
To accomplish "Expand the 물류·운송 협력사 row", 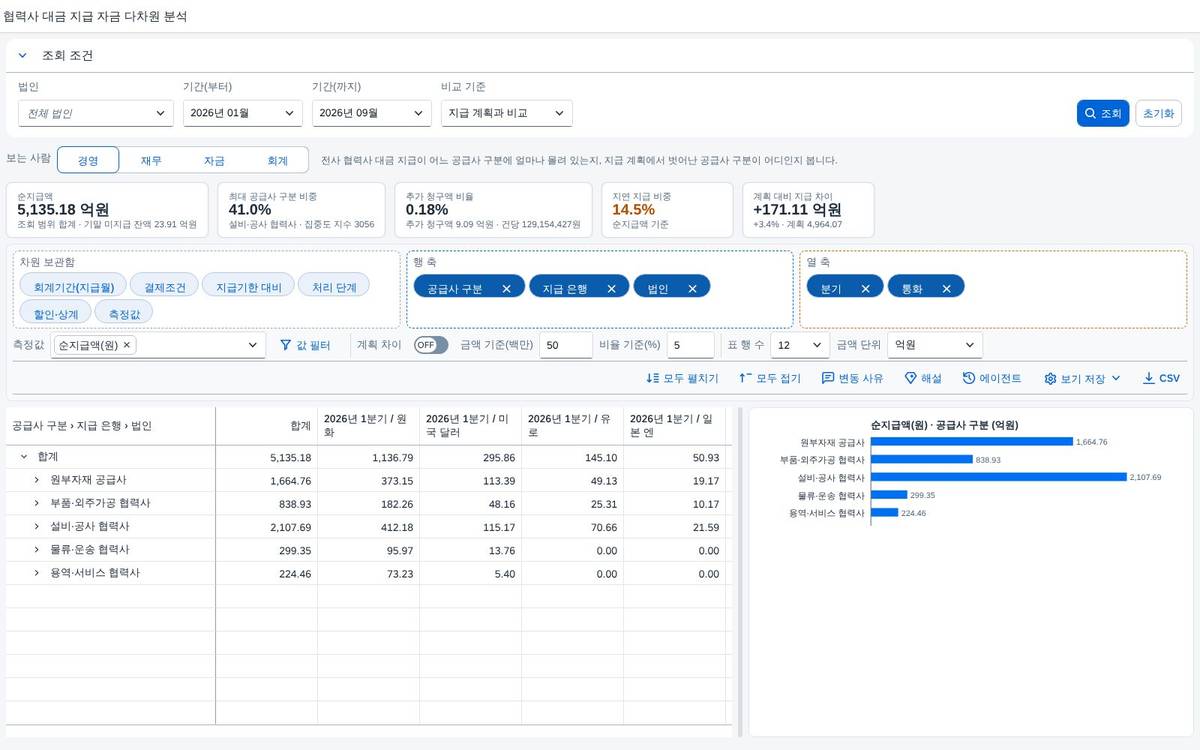I will coord(37,550).
